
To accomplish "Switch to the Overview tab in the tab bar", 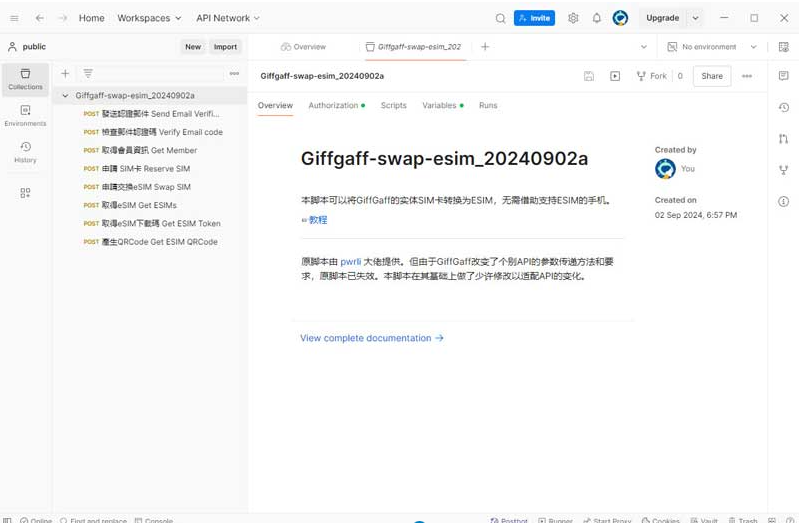I will [303, 47].
